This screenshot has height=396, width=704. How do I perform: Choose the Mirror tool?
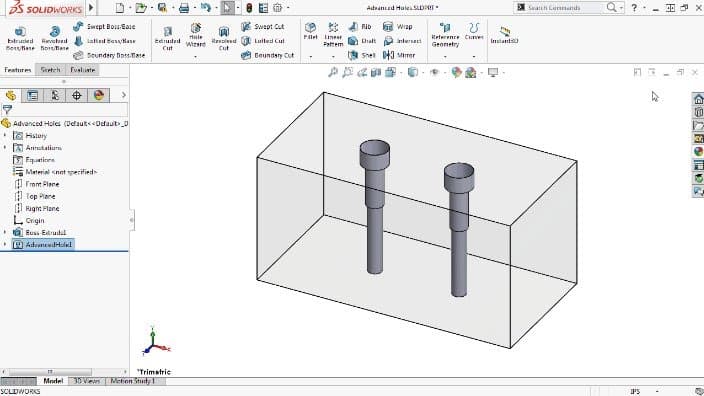pyautogui.click(x=399, y=55)
